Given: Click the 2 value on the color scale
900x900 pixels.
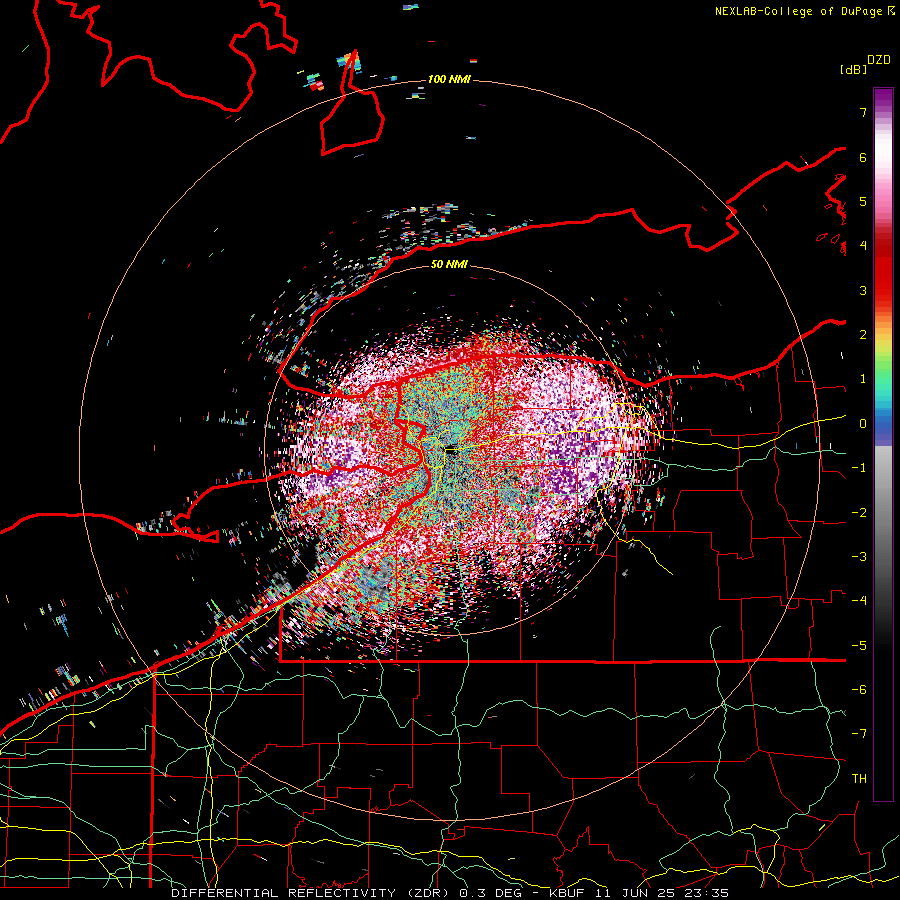Looking at the screenshot, I should (863, 335).
